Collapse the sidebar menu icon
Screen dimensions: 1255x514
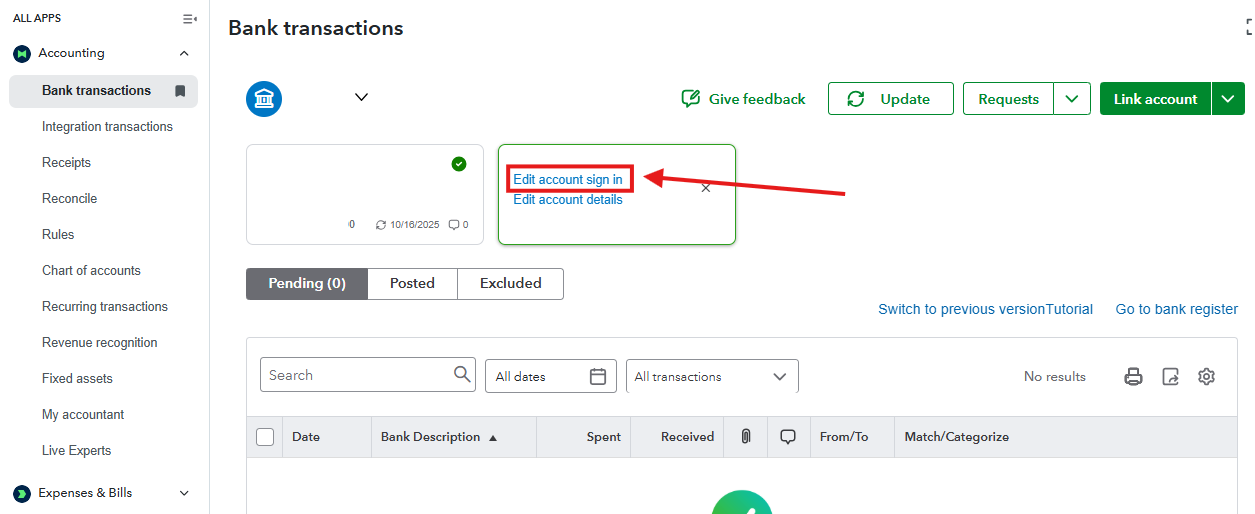point(189,19)
